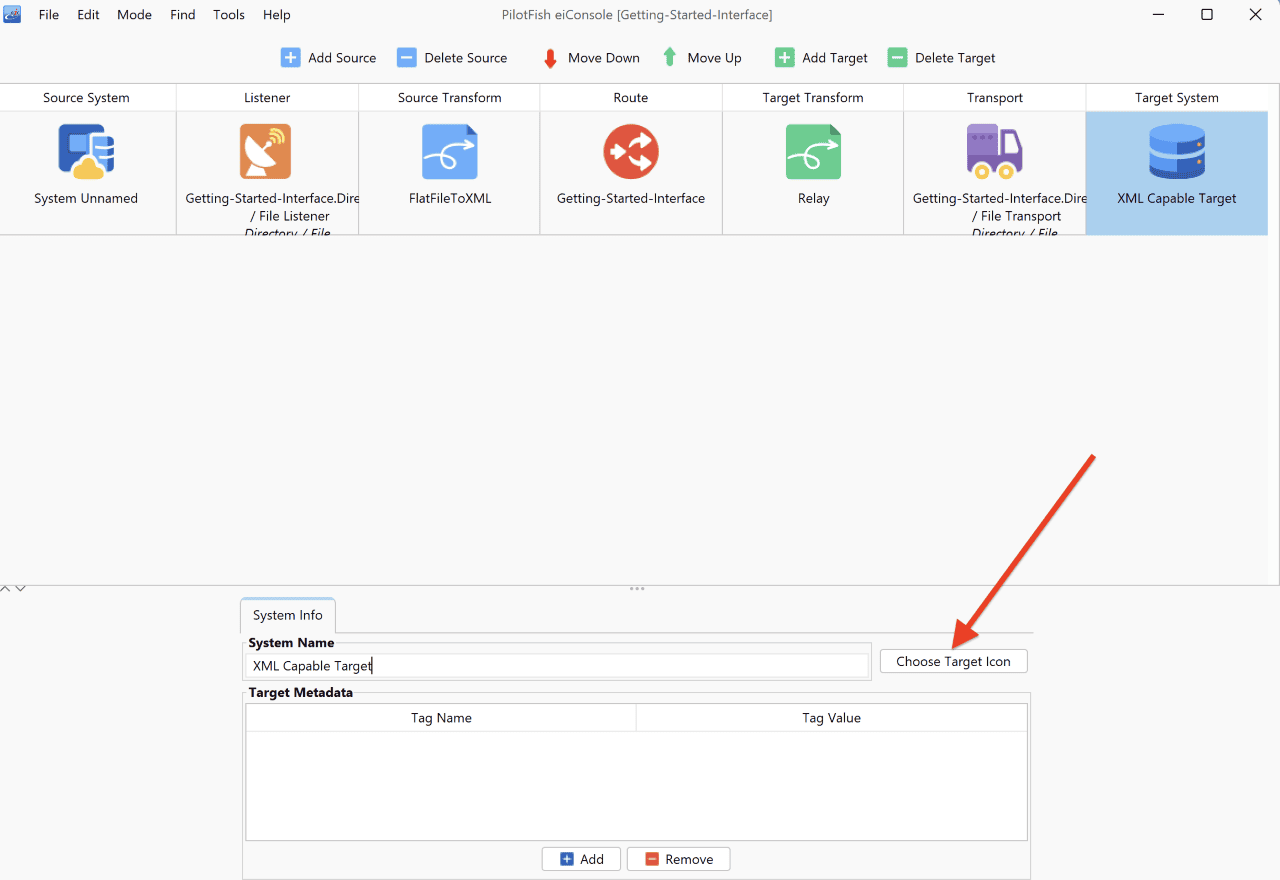Image resolution: width=1280 pixels, height=880 pixels.
Task: Click the Target System column header
Action: point(1177,98)
